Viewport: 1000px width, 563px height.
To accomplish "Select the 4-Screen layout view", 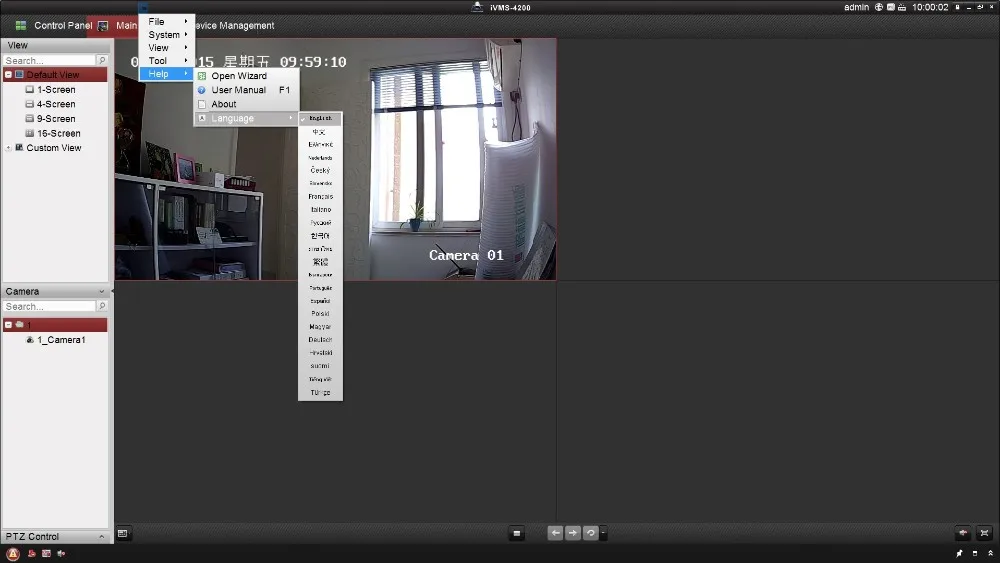I will [56, 104].
